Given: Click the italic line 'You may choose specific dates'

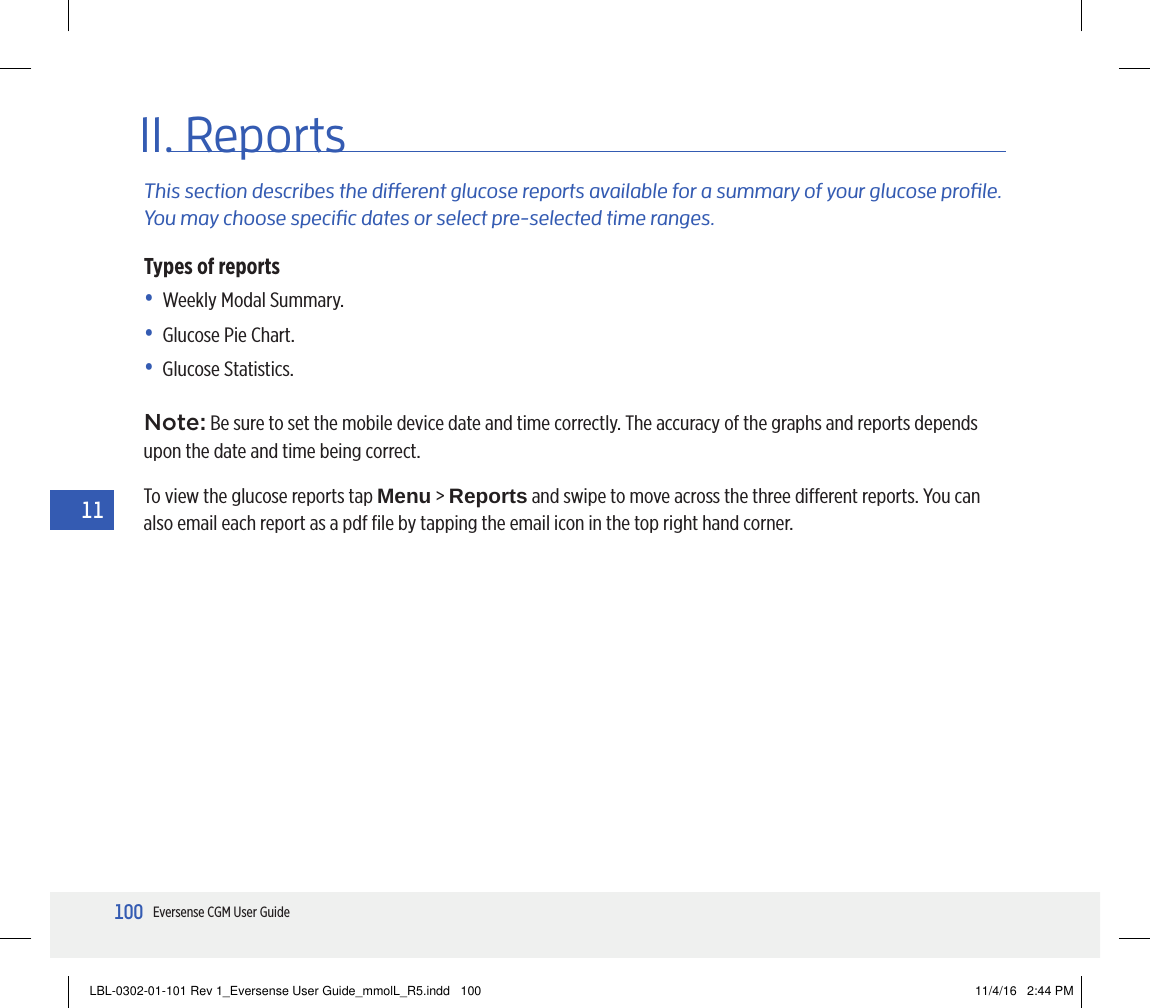Looking at the screenshot, I should [429, 219].
